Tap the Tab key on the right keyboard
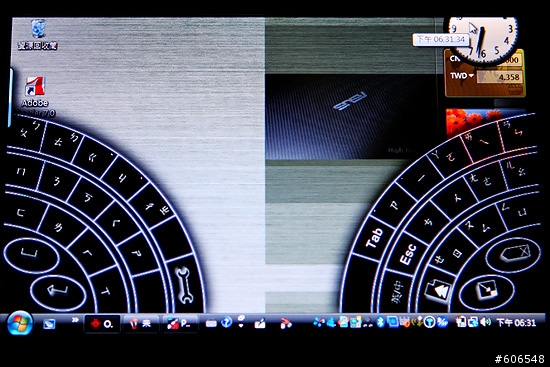 (374, 238)
